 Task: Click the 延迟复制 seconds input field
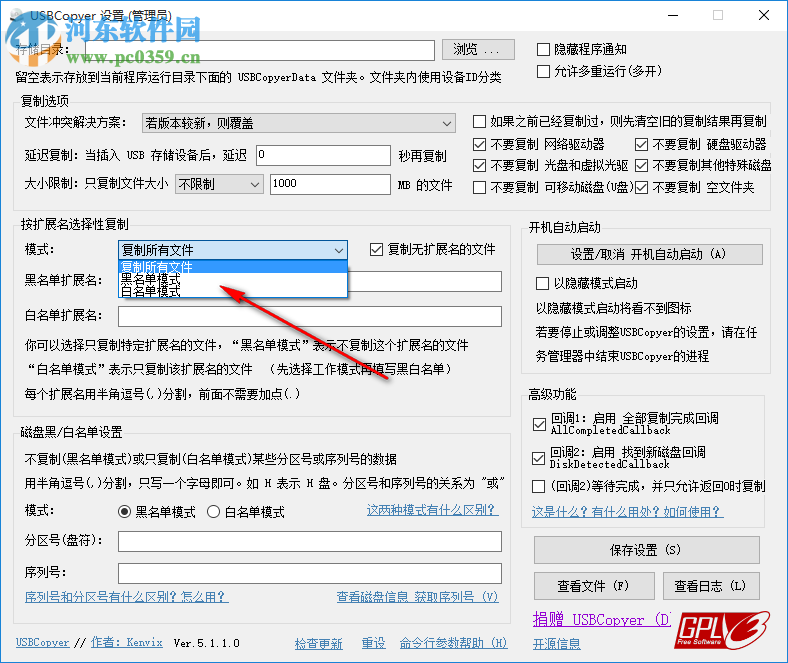click(x=323, y=155)
